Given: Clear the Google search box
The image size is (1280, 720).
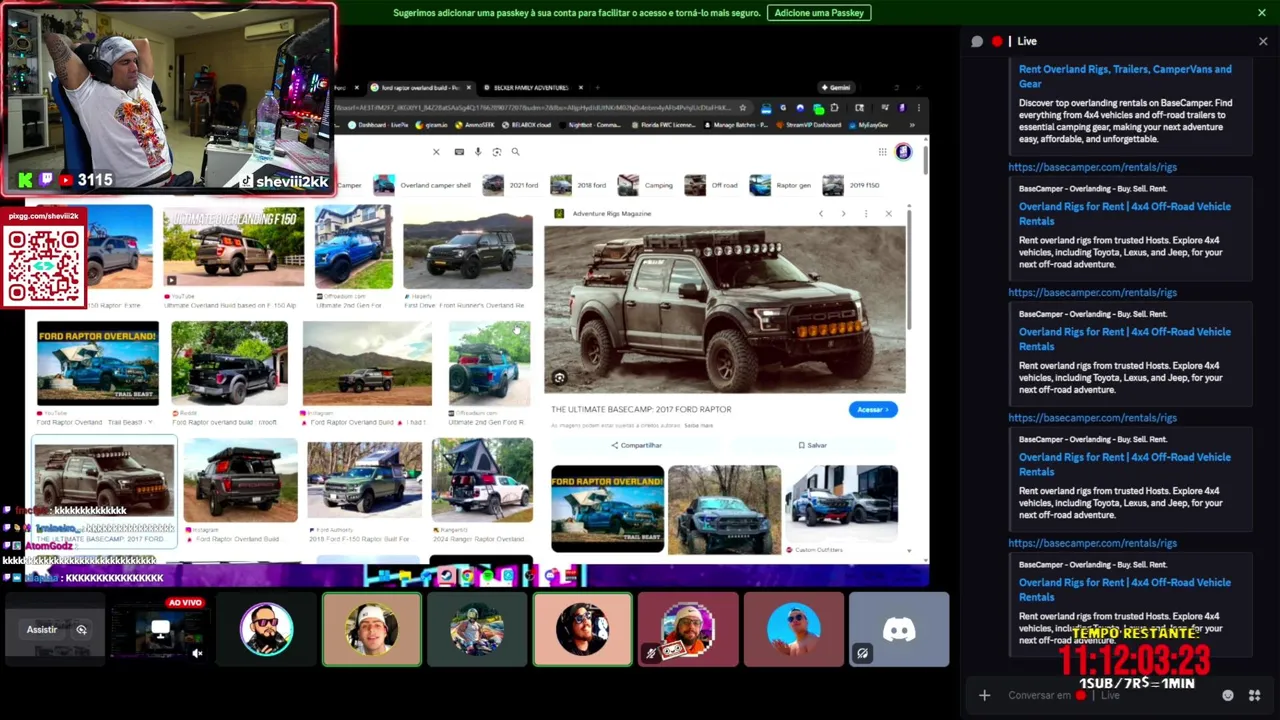Looking at the screenshot, I should tap(436, 152).
